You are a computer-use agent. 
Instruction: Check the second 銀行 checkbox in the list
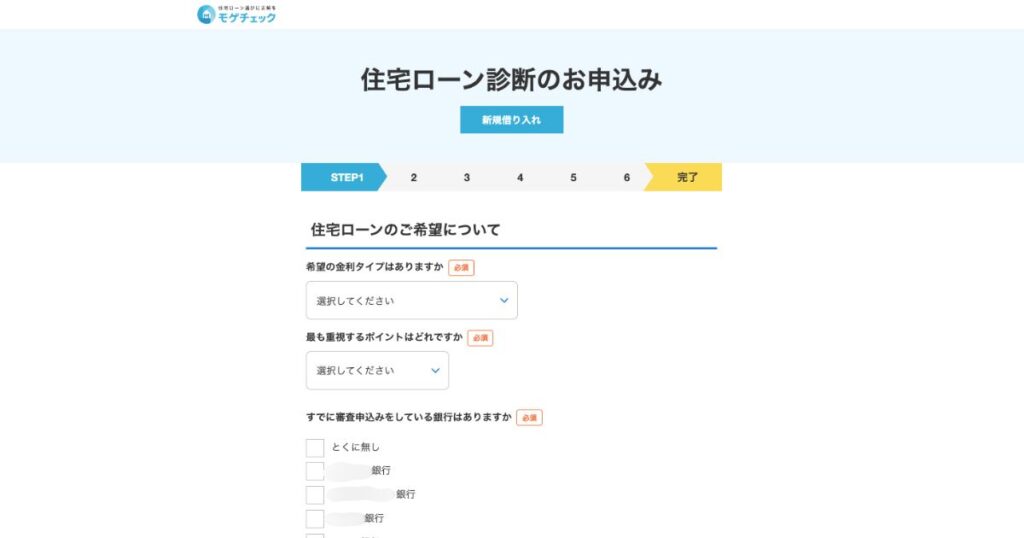tap(315, 495)
